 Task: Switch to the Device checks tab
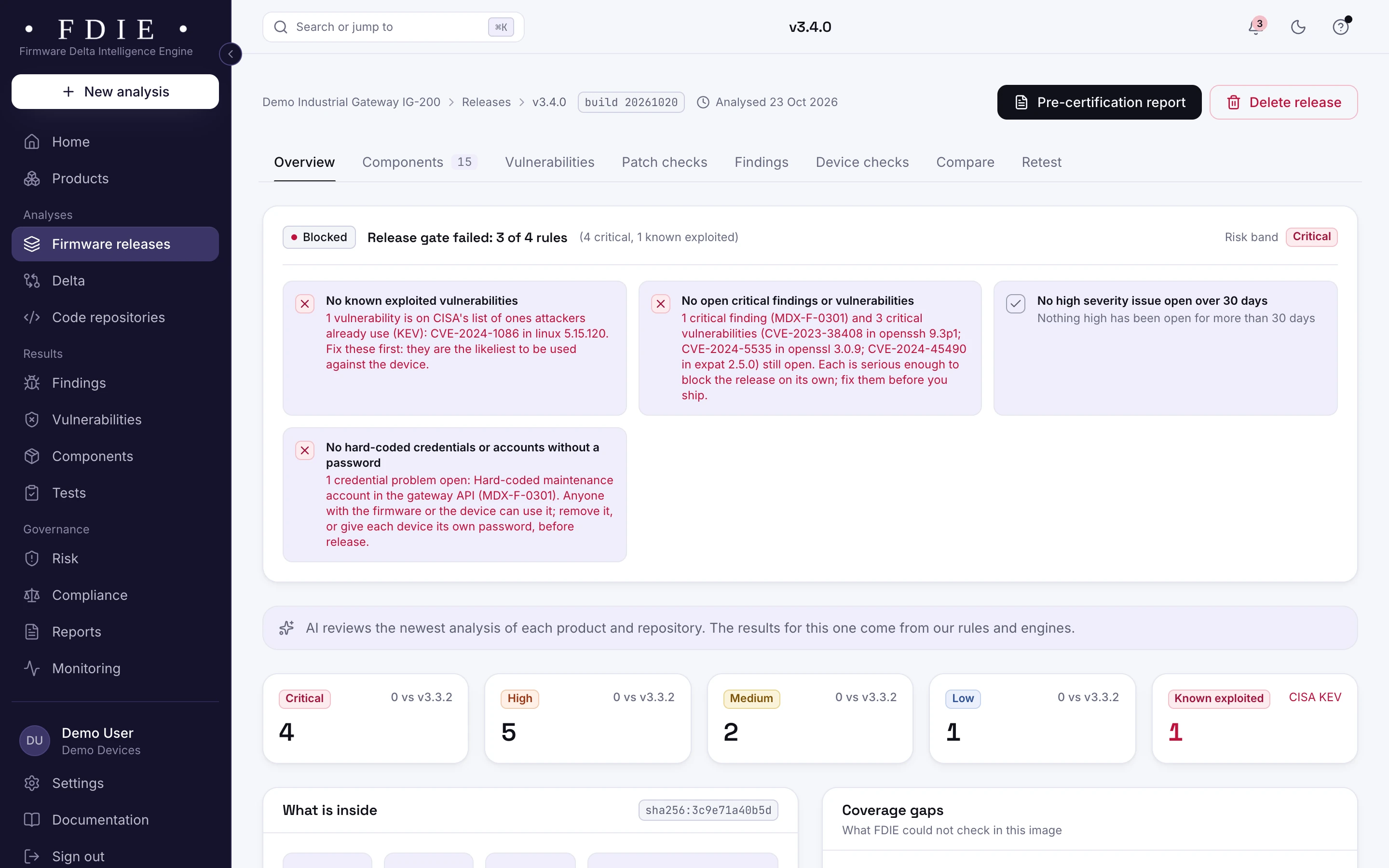(862, 163)
